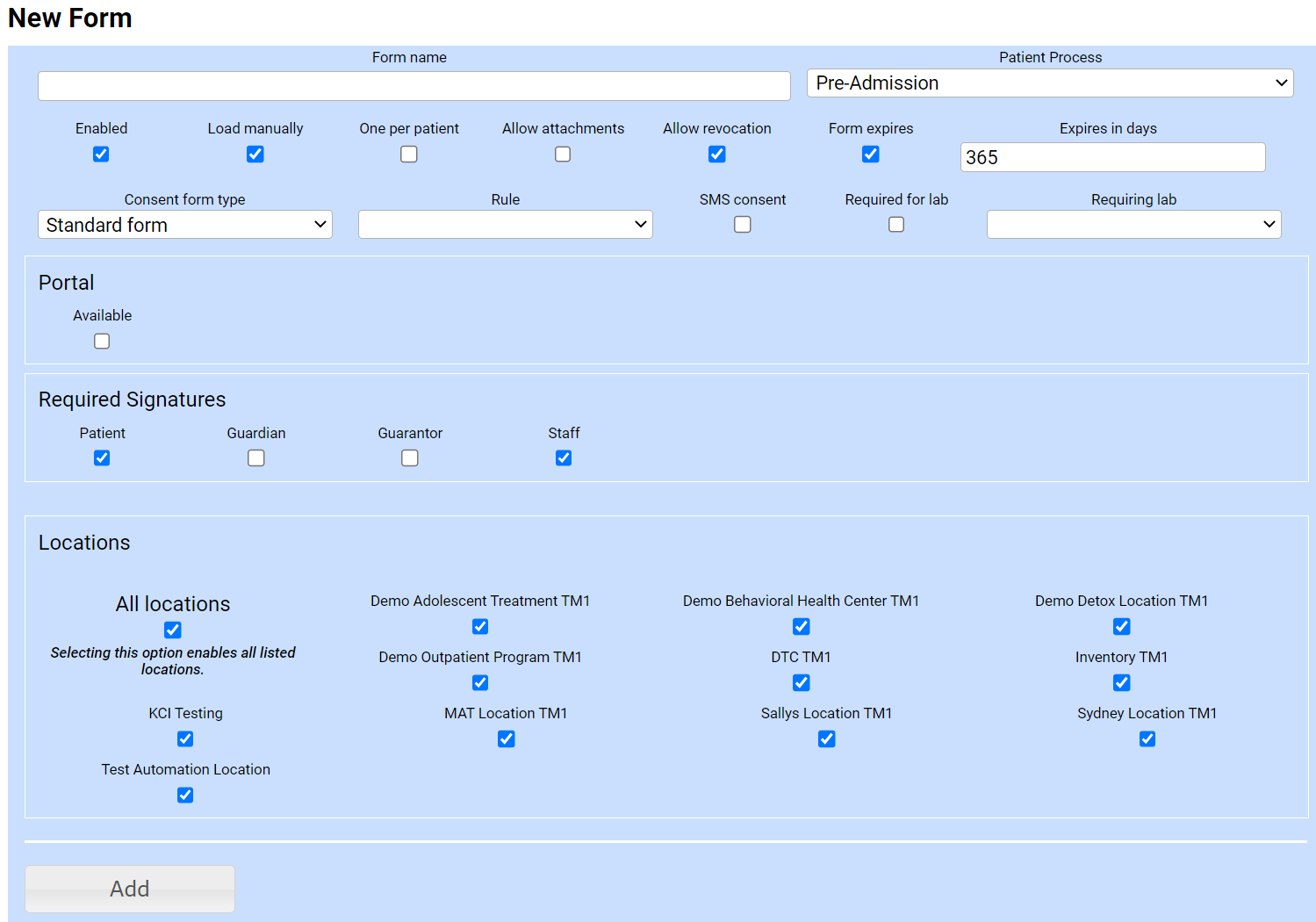Make form Available in Portal

102,342
